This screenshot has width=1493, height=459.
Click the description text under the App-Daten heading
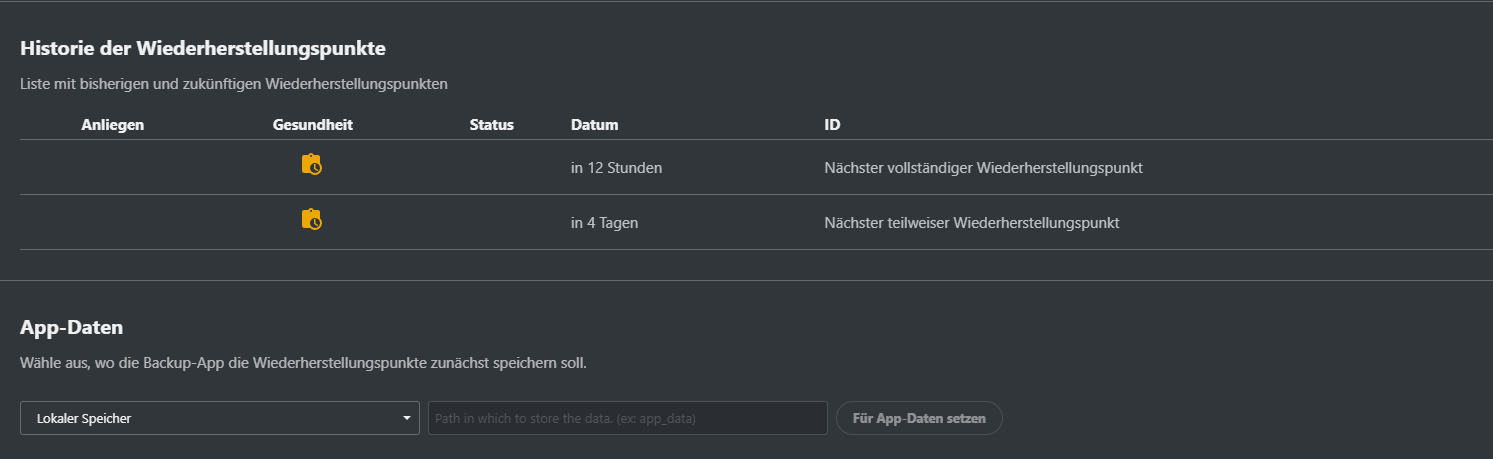(303, 363)
